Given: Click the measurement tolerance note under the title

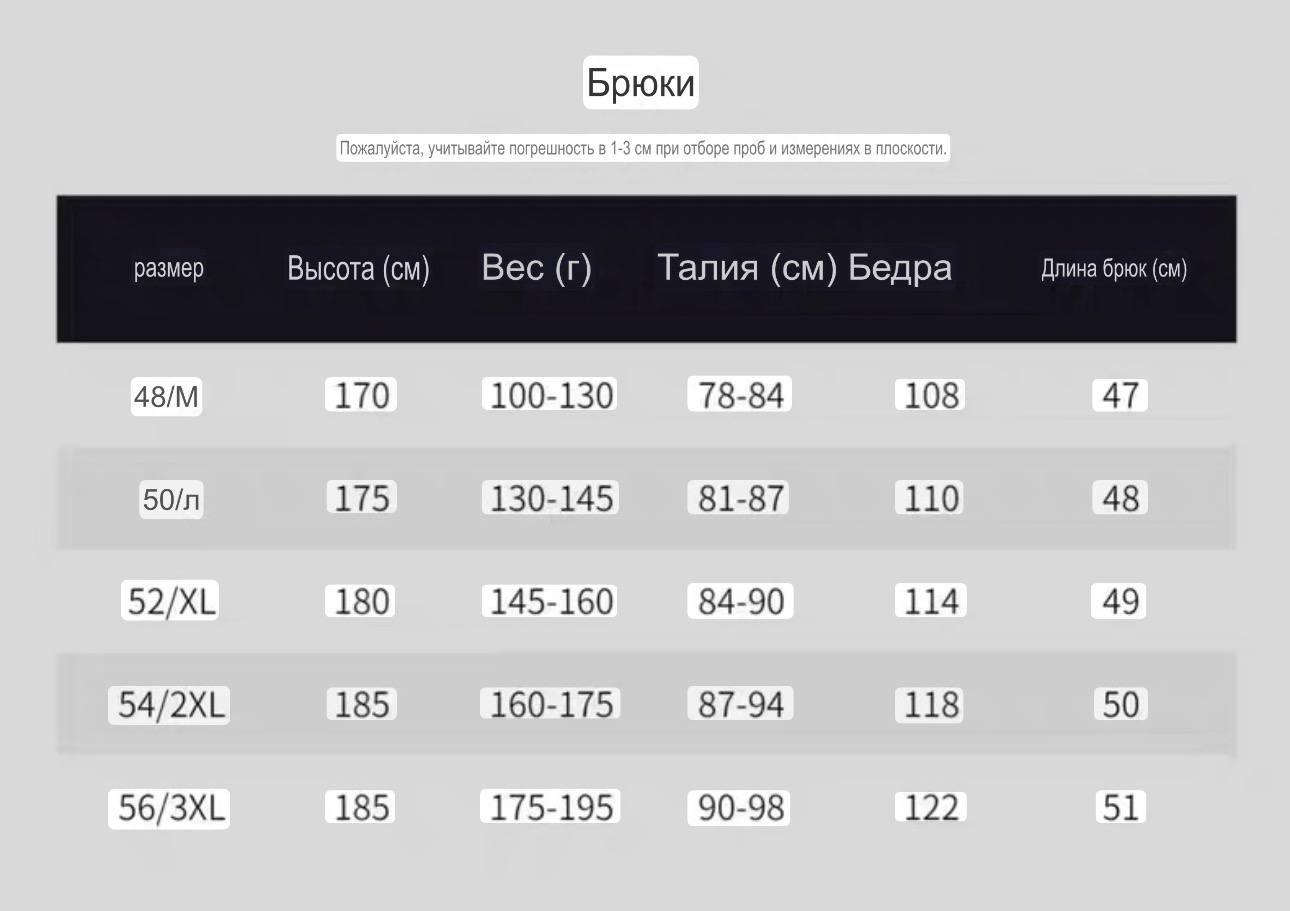Looking at the screenshot, I should pos(642,149).
